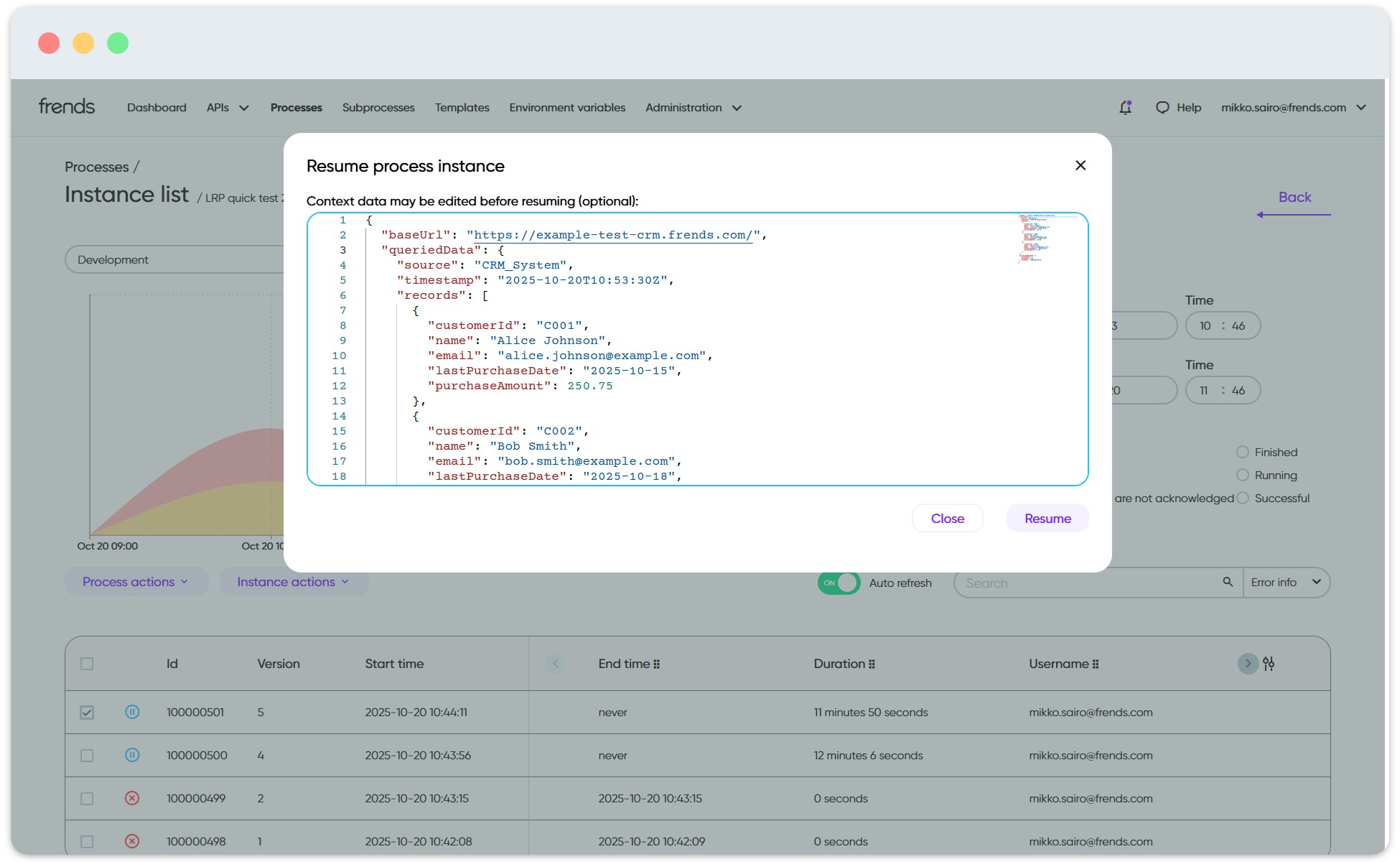The width and height of the screenshot is (1400, 862).
Task: Expand the Administration menu
Action: 693,108
